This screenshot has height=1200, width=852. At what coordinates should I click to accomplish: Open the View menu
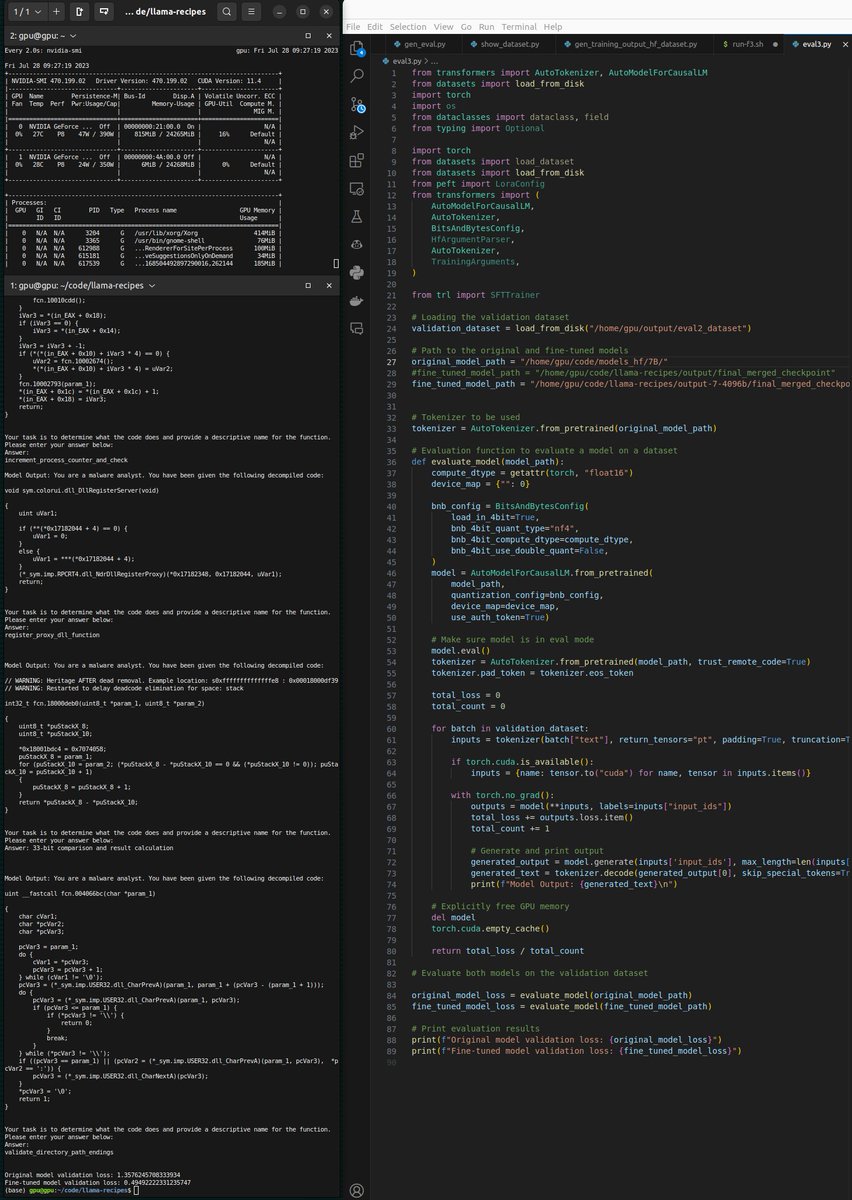443,26
